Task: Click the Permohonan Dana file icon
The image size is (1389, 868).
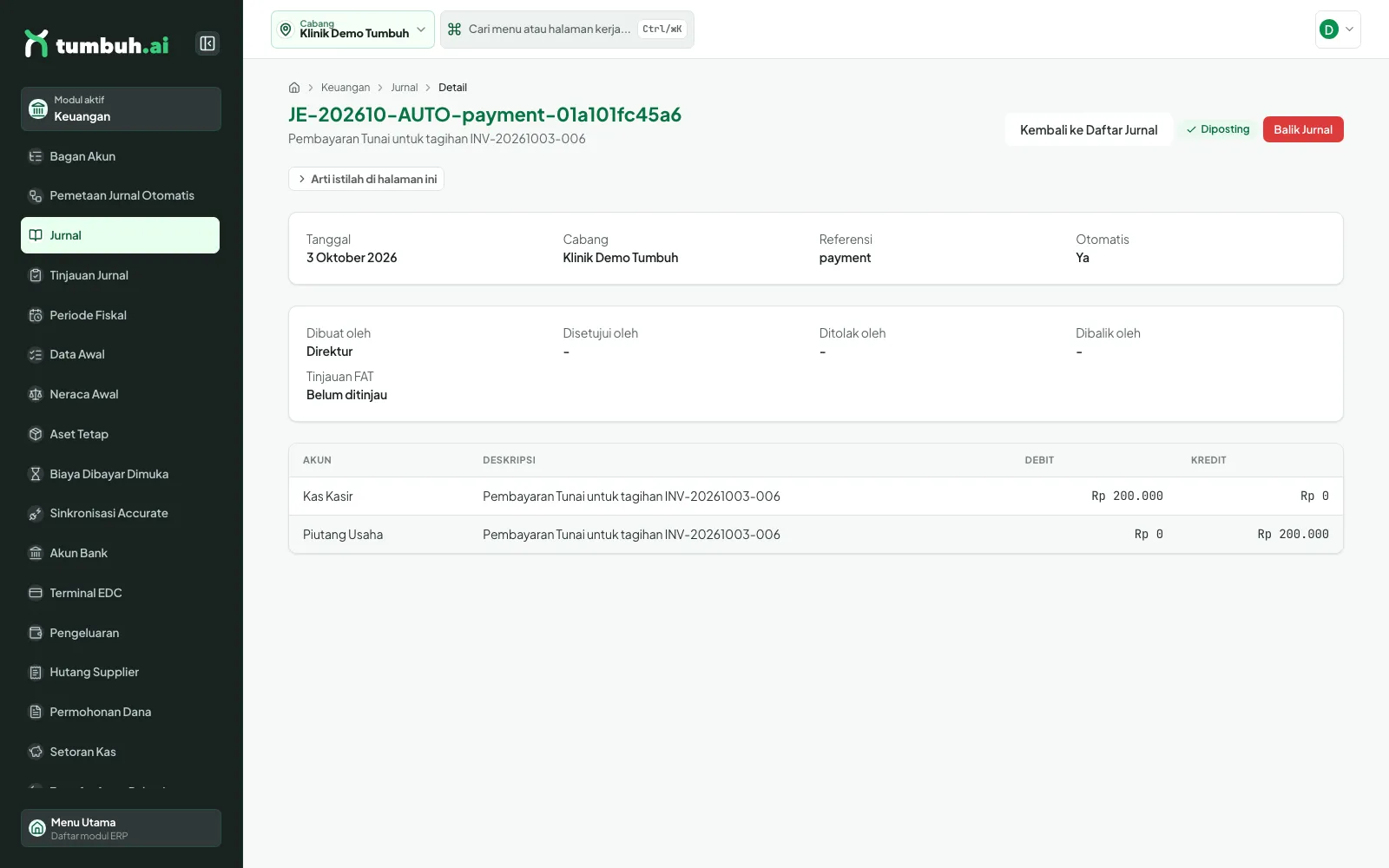Action: click(x=36, y=712)
